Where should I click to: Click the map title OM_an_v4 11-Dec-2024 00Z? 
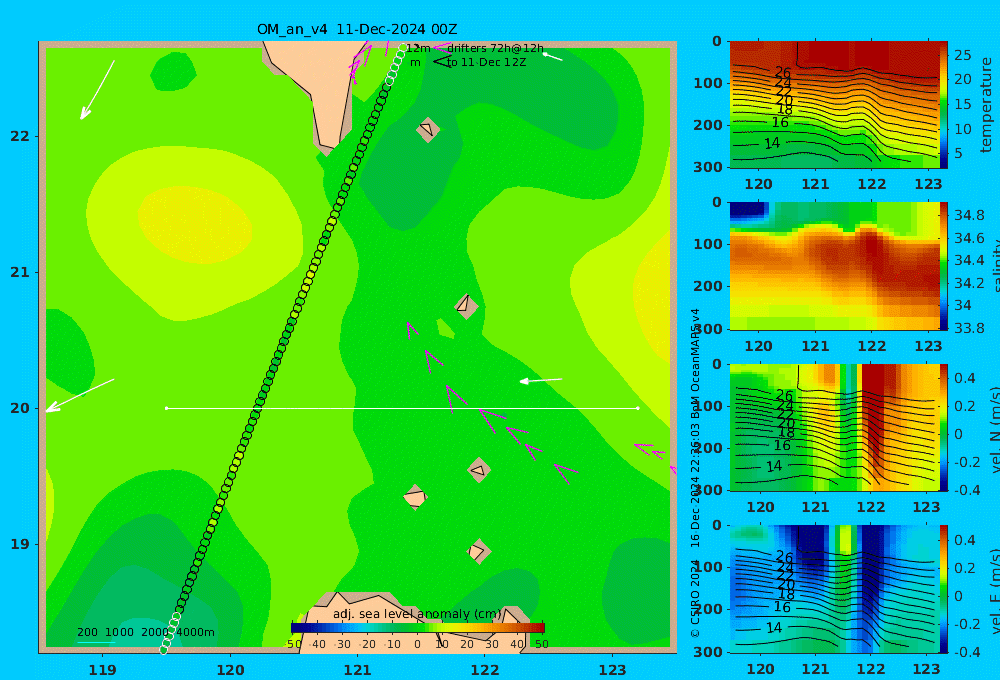[357, 29]
